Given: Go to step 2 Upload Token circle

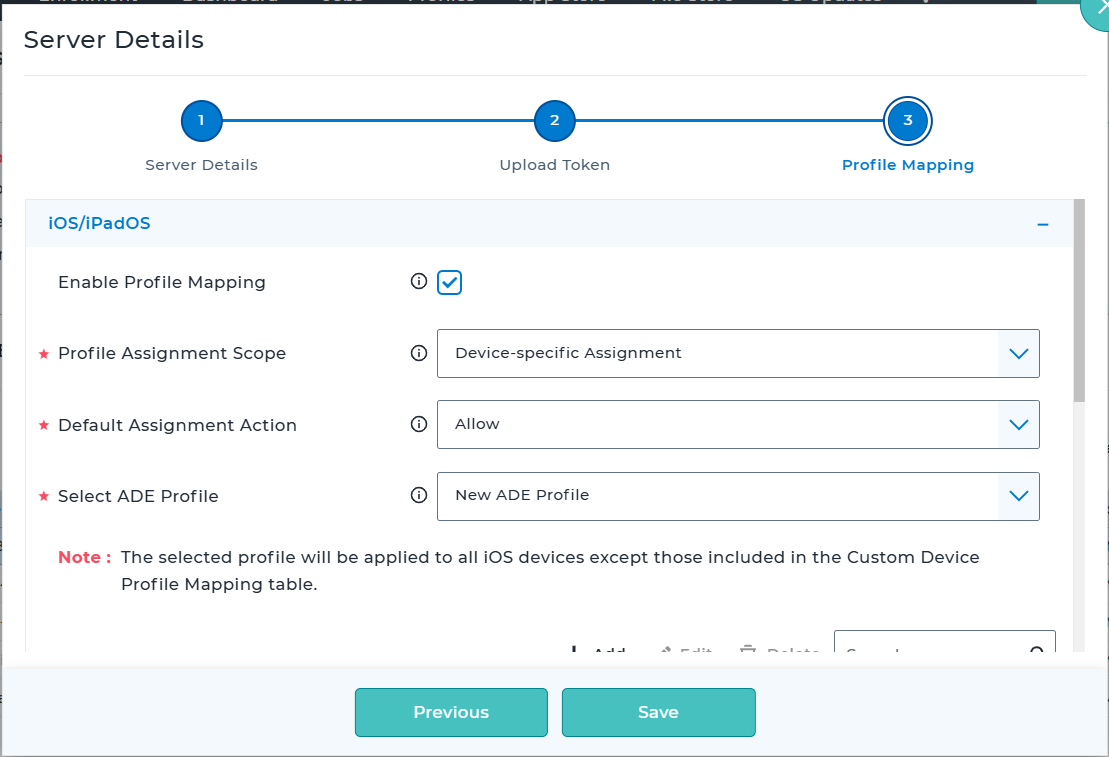Looking at the screenshot, I should (x=554, y=121).
